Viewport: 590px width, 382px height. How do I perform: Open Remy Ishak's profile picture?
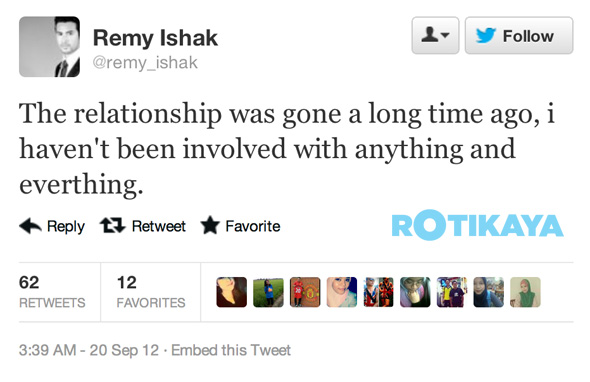[x=49, y=47]
